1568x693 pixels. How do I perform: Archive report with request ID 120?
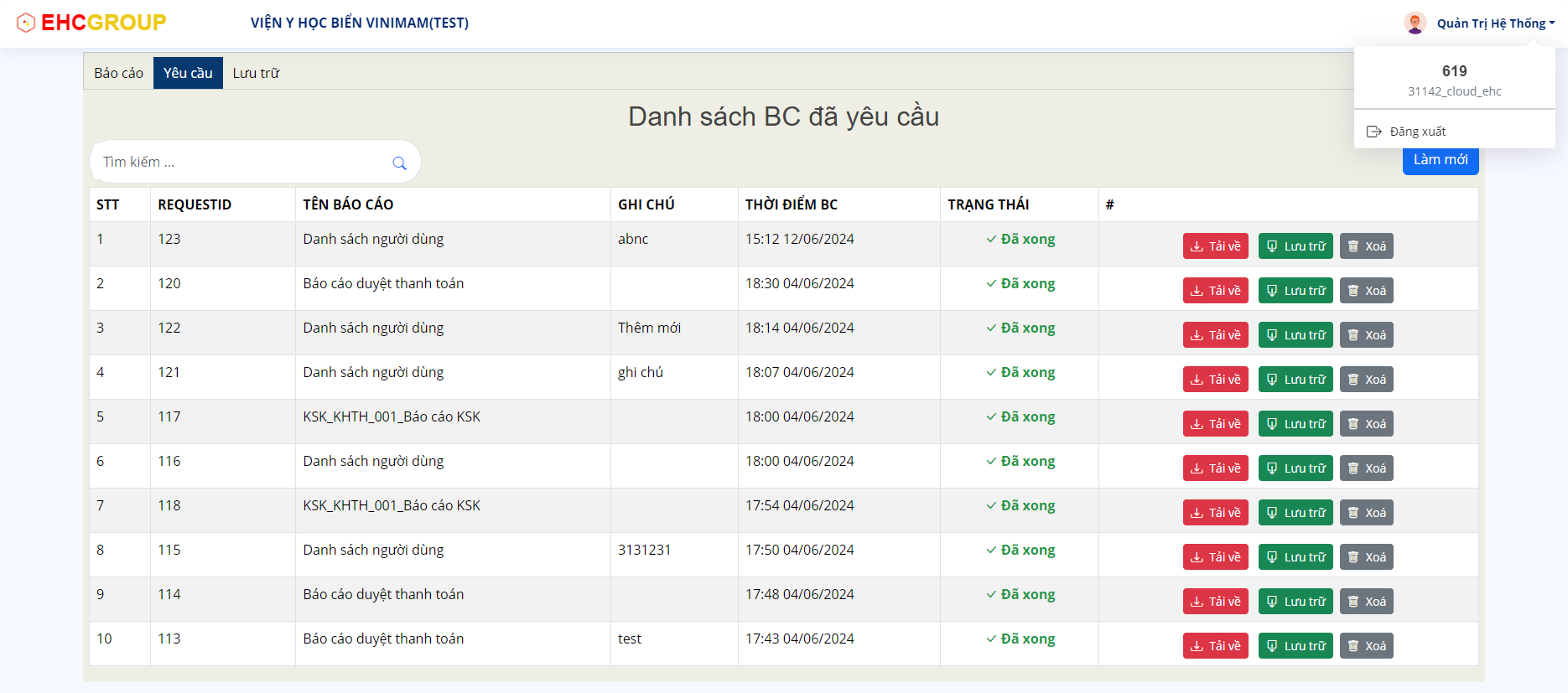coord(1295,291)
